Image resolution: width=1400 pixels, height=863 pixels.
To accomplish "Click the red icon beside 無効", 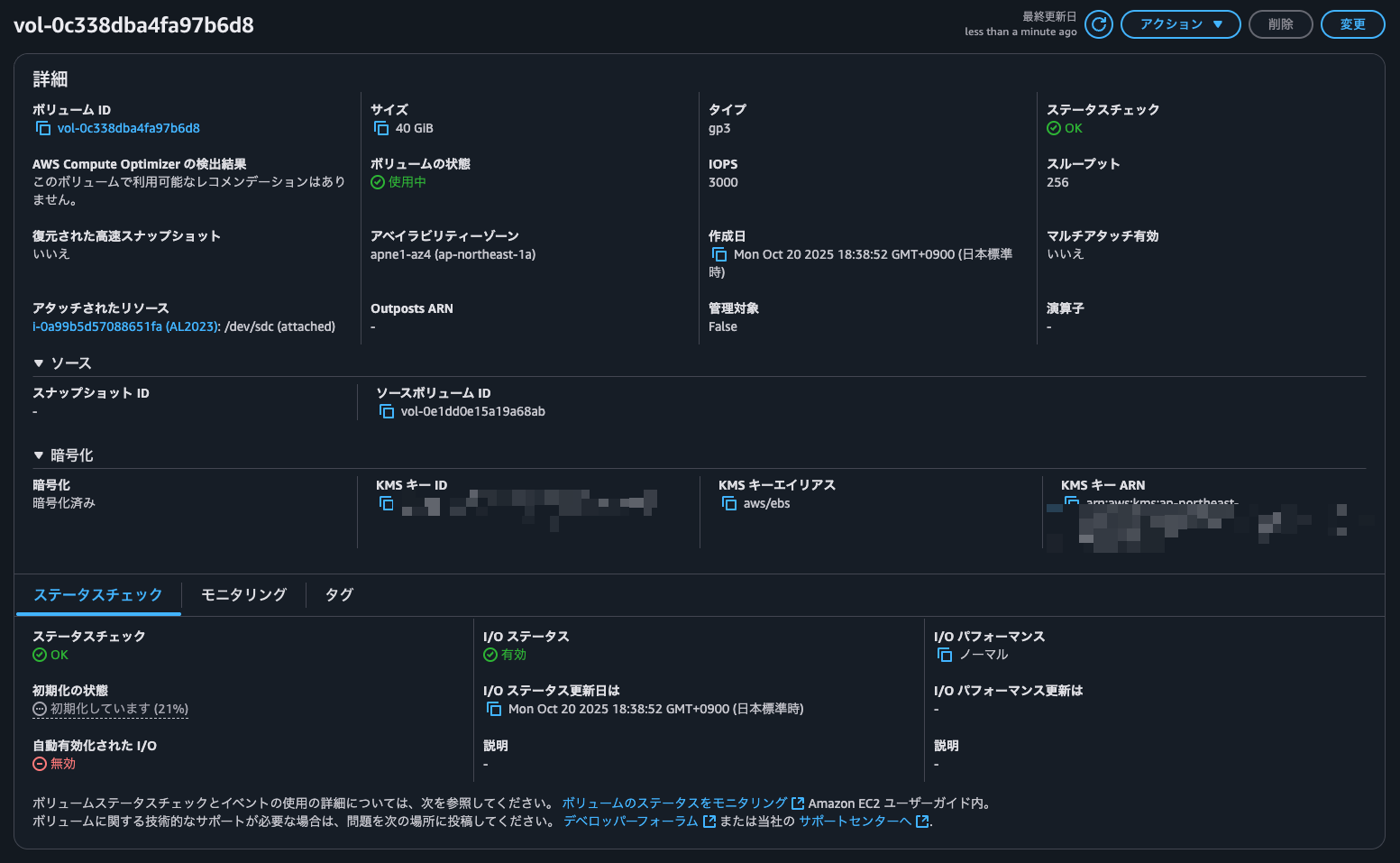I will 40,764.
